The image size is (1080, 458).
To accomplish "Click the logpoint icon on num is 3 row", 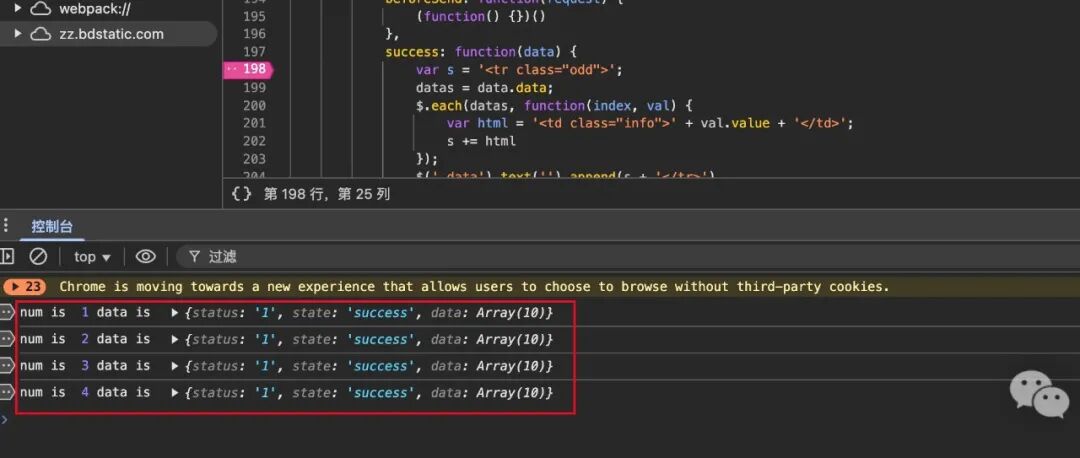I will pyautogui.click(x=7, y=366).
